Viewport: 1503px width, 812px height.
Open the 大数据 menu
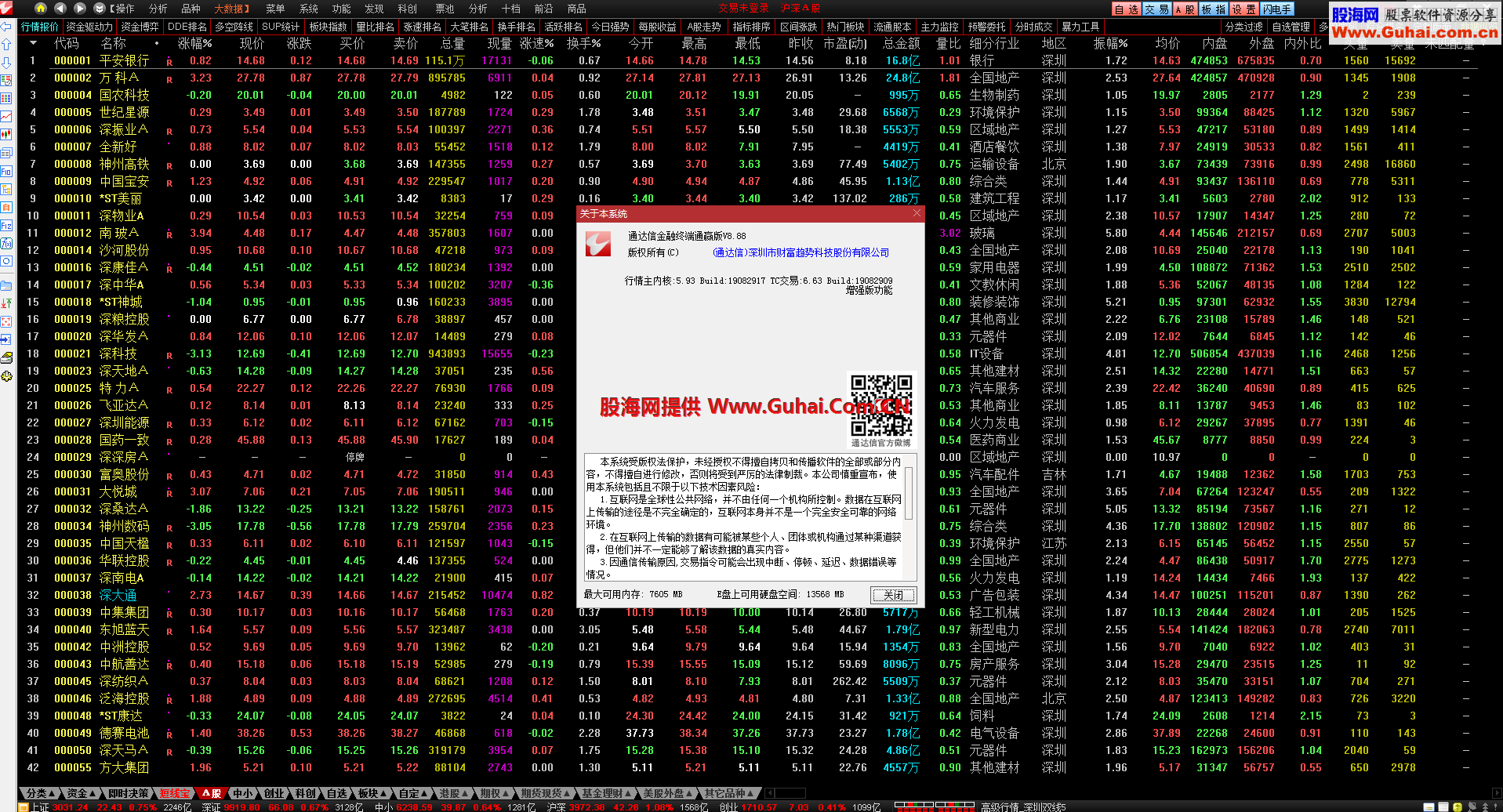click(231, 9)
